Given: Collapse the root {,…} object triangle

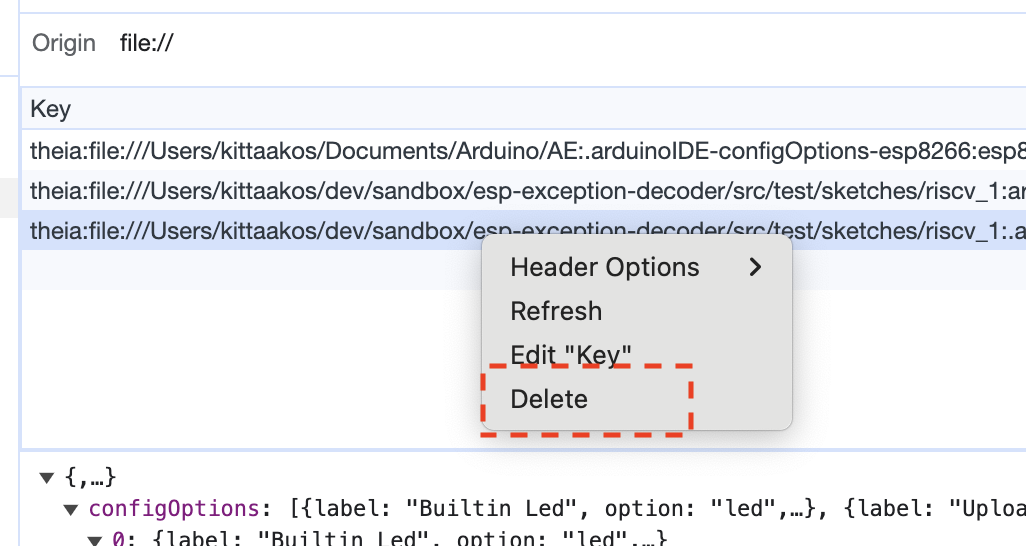Looking at the screenshot, I should click(46, 478).
